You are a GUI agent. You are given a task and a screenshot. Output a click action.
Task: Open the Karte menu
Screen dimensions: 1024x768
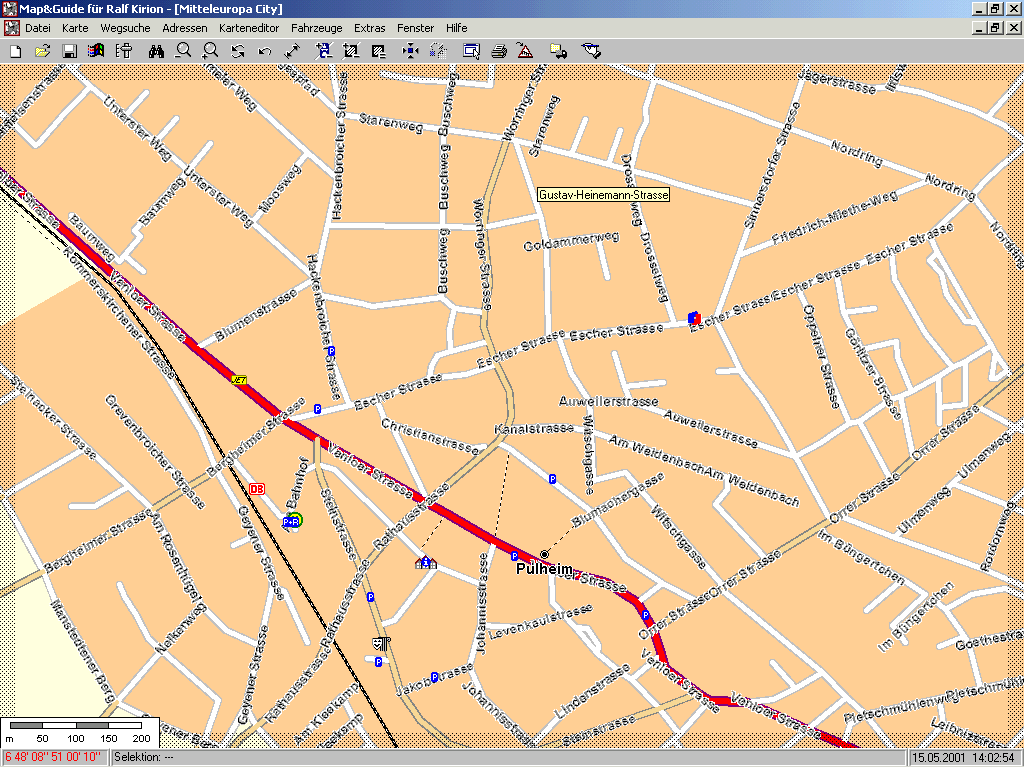(x=75, y=28)
